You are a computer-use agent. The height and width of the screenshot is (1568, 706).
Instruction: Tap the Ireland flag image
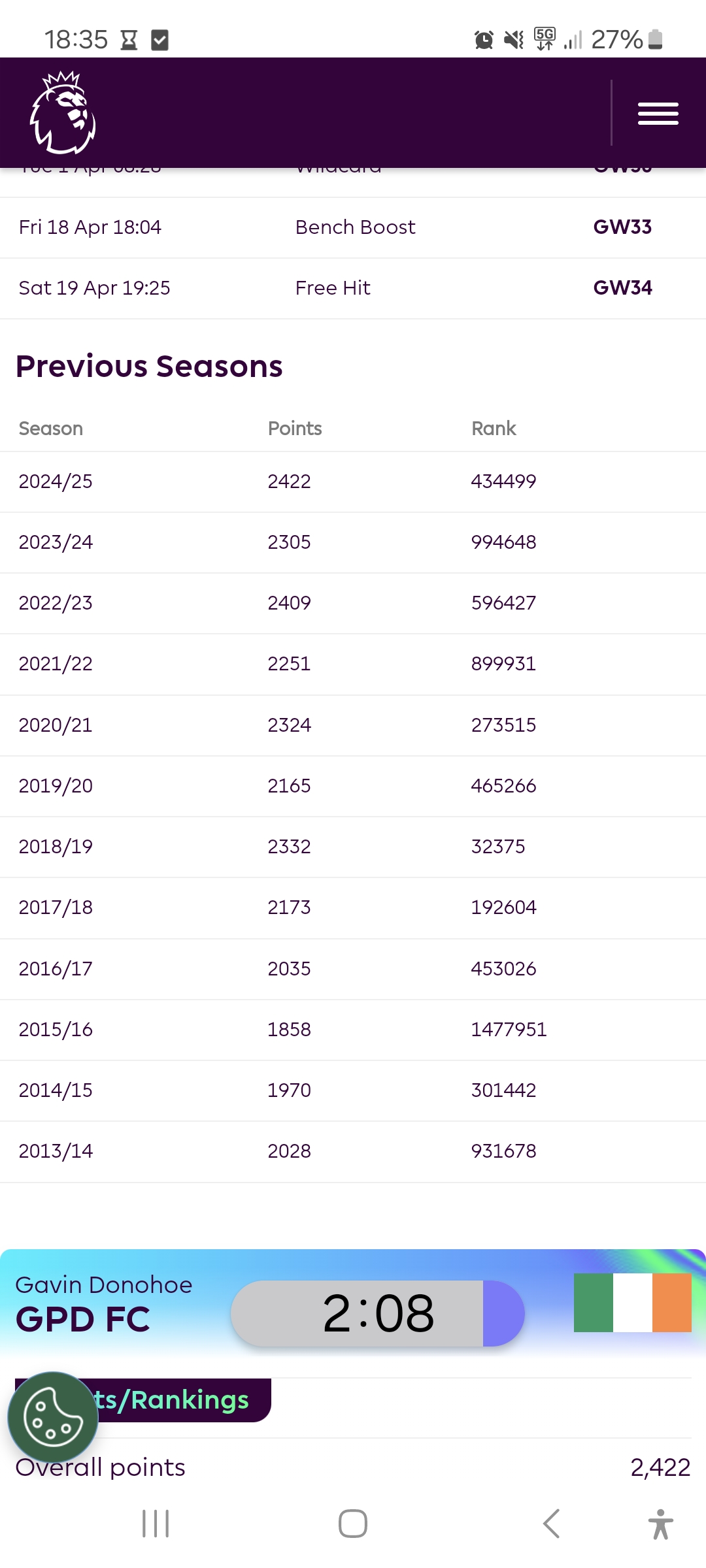click(x=632, y=1302)
